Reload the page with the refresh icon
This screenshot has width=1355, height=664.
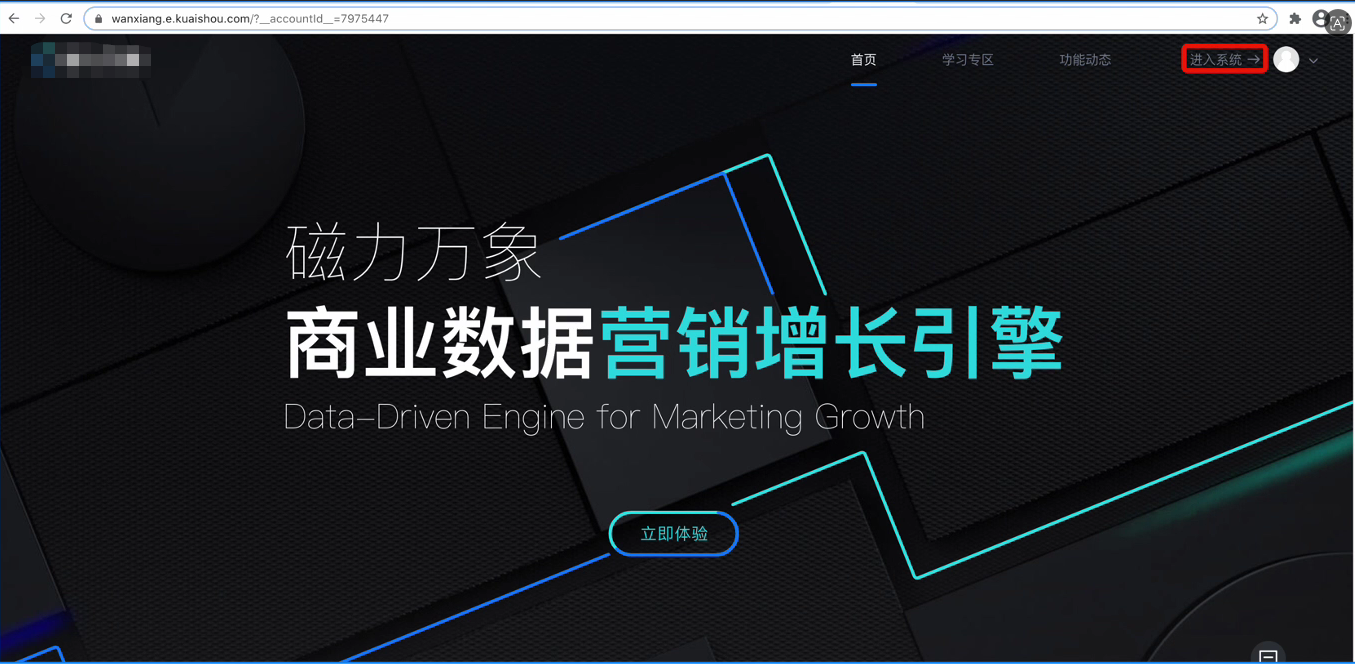66,17
